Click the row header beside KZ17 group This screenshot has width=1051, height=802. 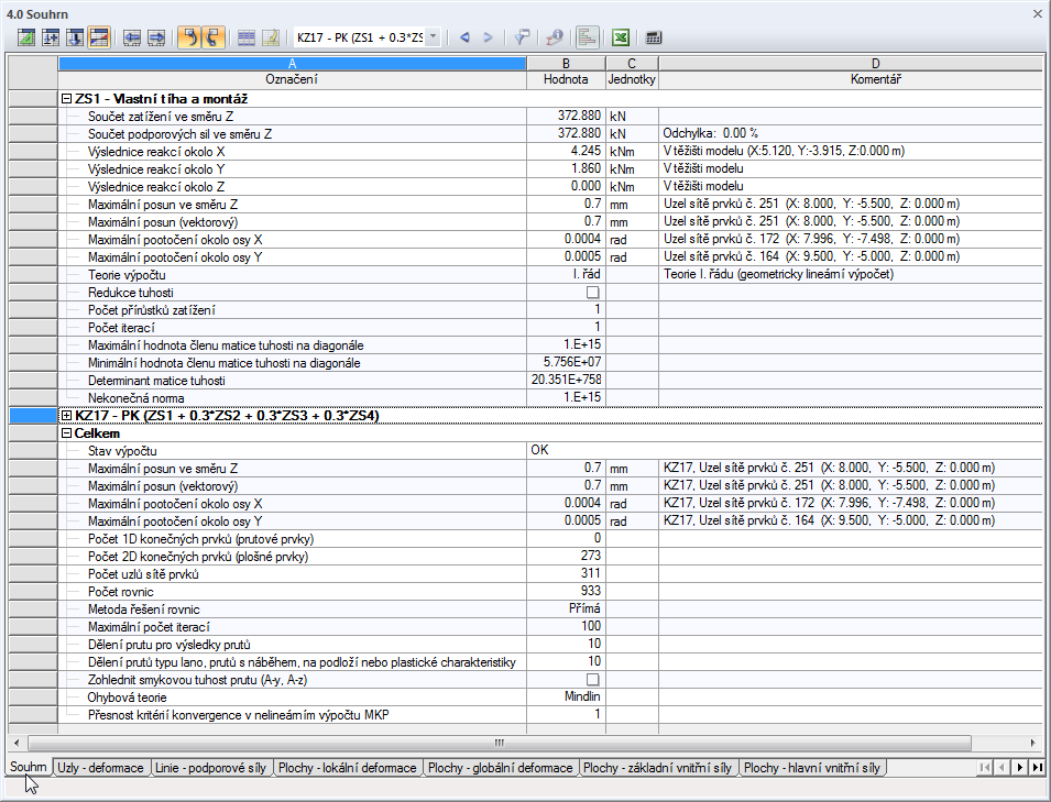[34, 415]
